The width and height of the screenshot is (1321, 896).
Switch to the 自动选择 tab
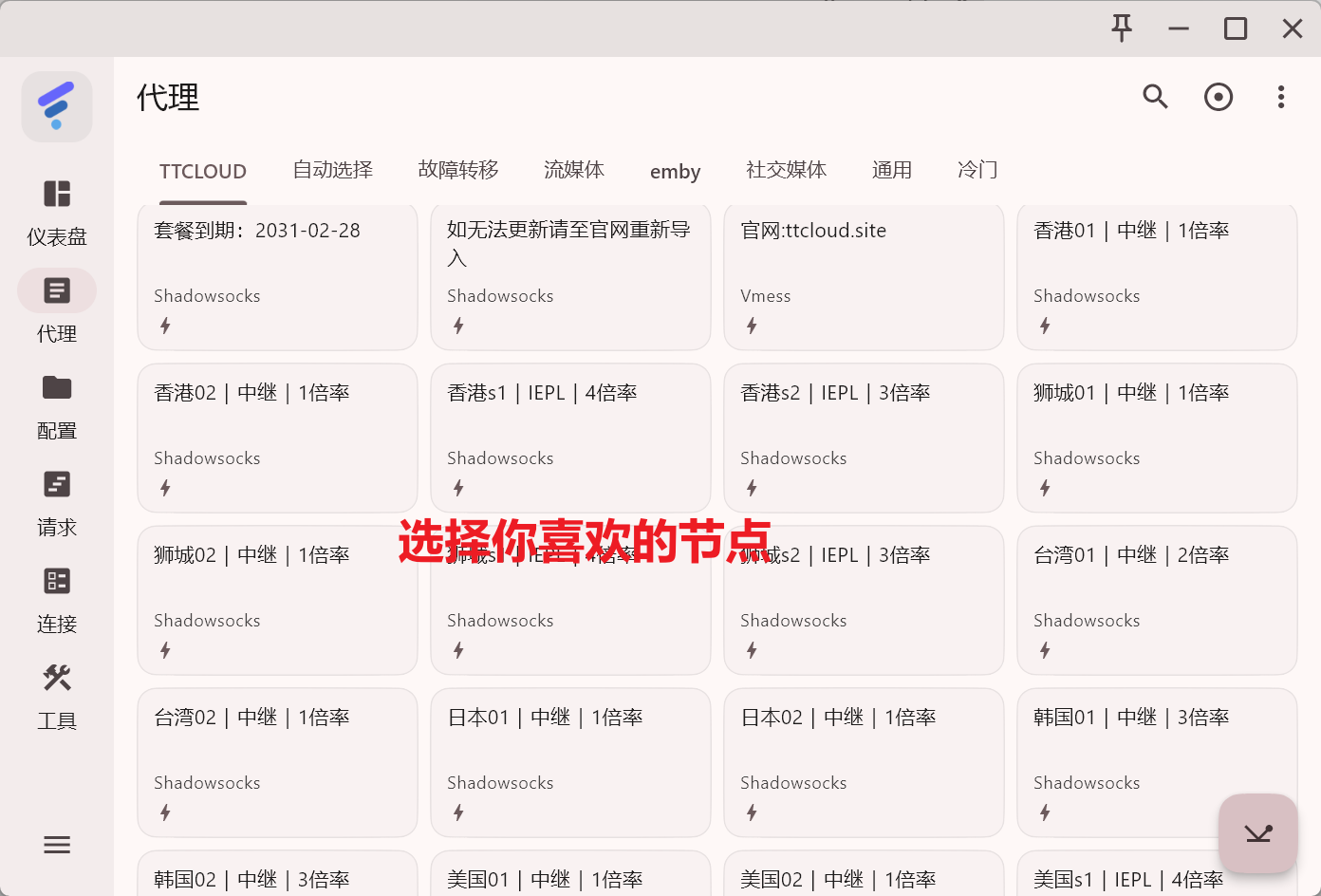click(333, 171)
